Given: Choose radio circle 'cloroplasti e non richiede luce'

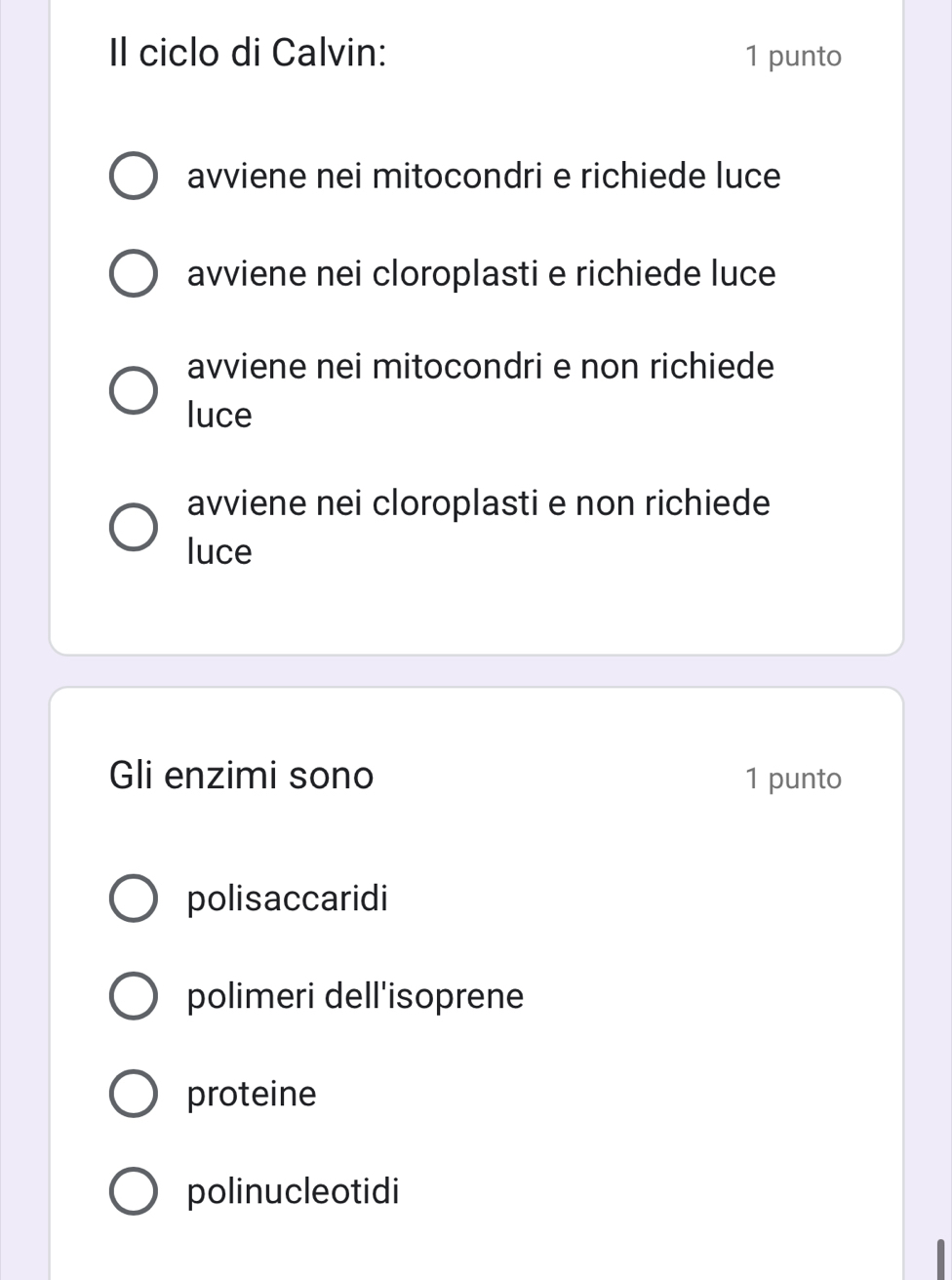Looking at the screenshot, I should click(132, 528).
